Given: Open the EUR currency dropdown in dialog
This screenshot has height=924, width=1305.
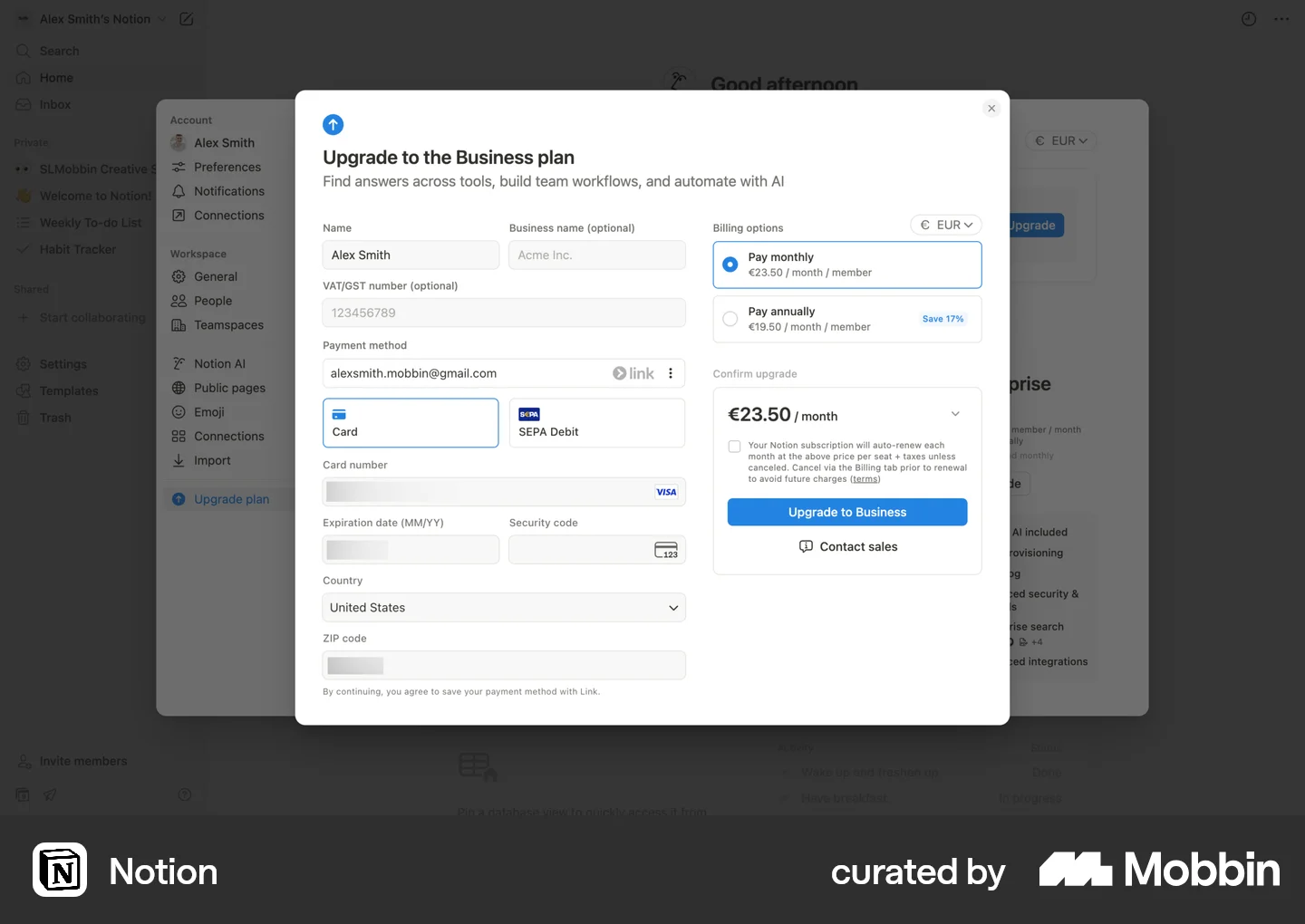Looking at the screenshot, I should click(946, 225).
